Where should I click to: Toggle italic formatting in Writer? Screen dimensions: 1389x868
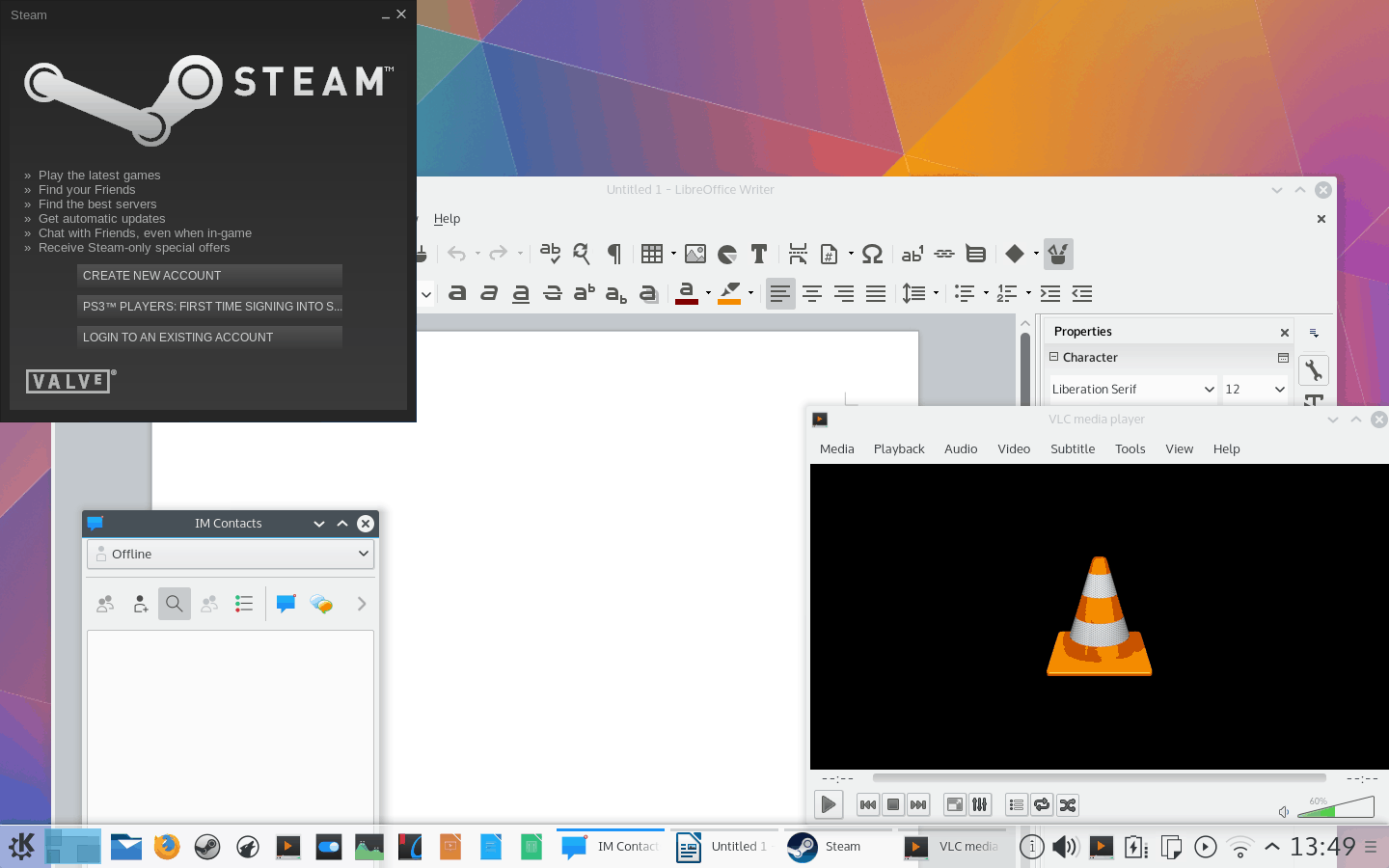[489, 293]
